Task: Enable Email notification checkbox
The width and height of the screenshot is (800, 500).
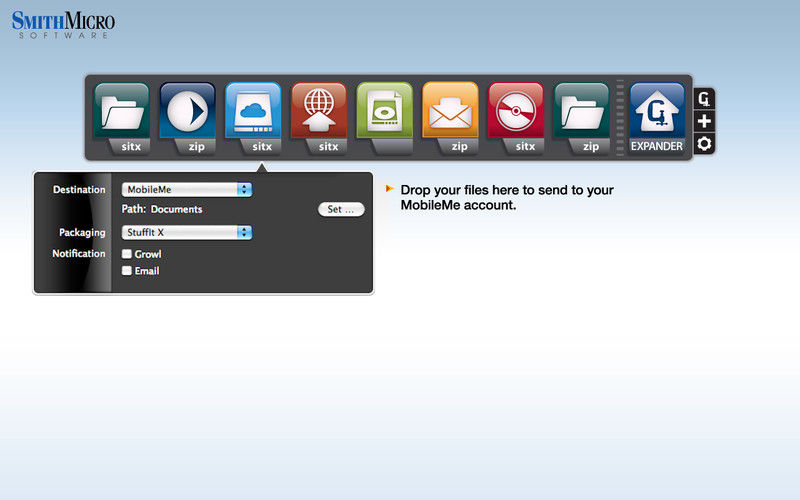Action: tap(127, 270)
